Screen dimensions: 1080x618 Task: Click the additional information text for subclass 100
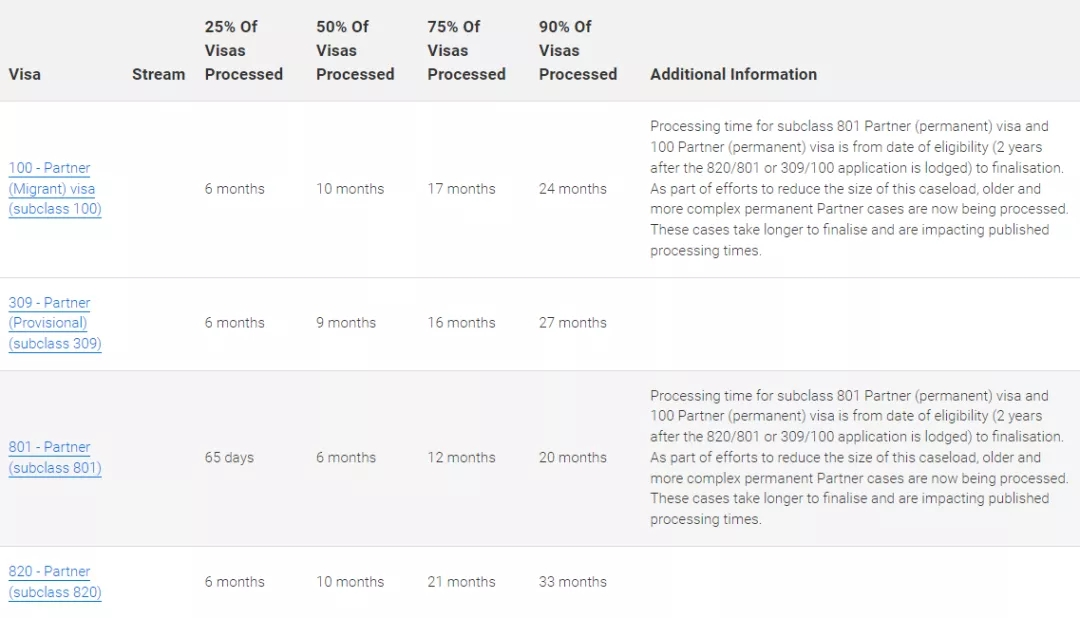pyautogui.click(x=858, y=188)
